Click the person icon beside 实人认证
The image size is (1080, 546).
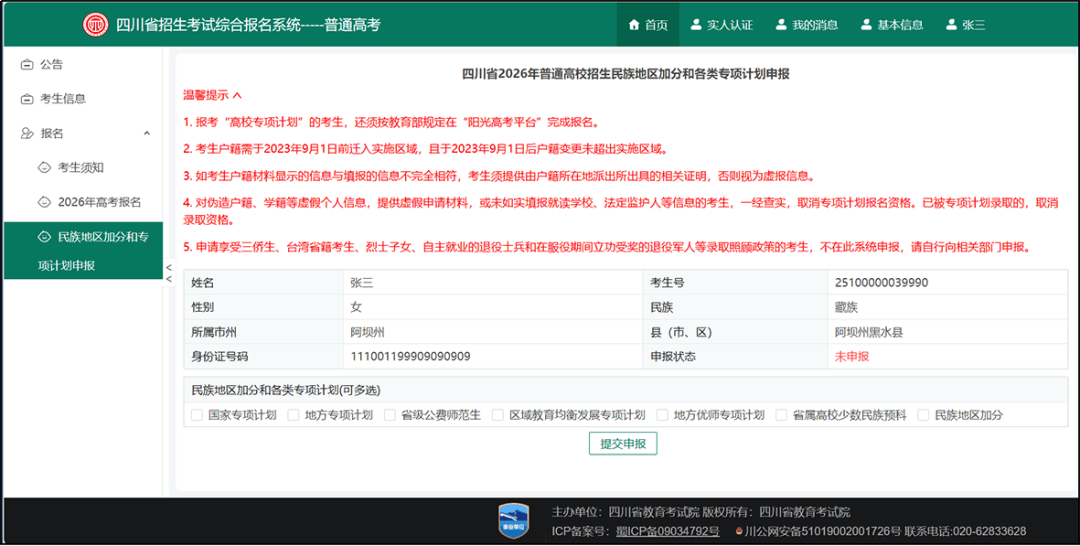[696, 25]
